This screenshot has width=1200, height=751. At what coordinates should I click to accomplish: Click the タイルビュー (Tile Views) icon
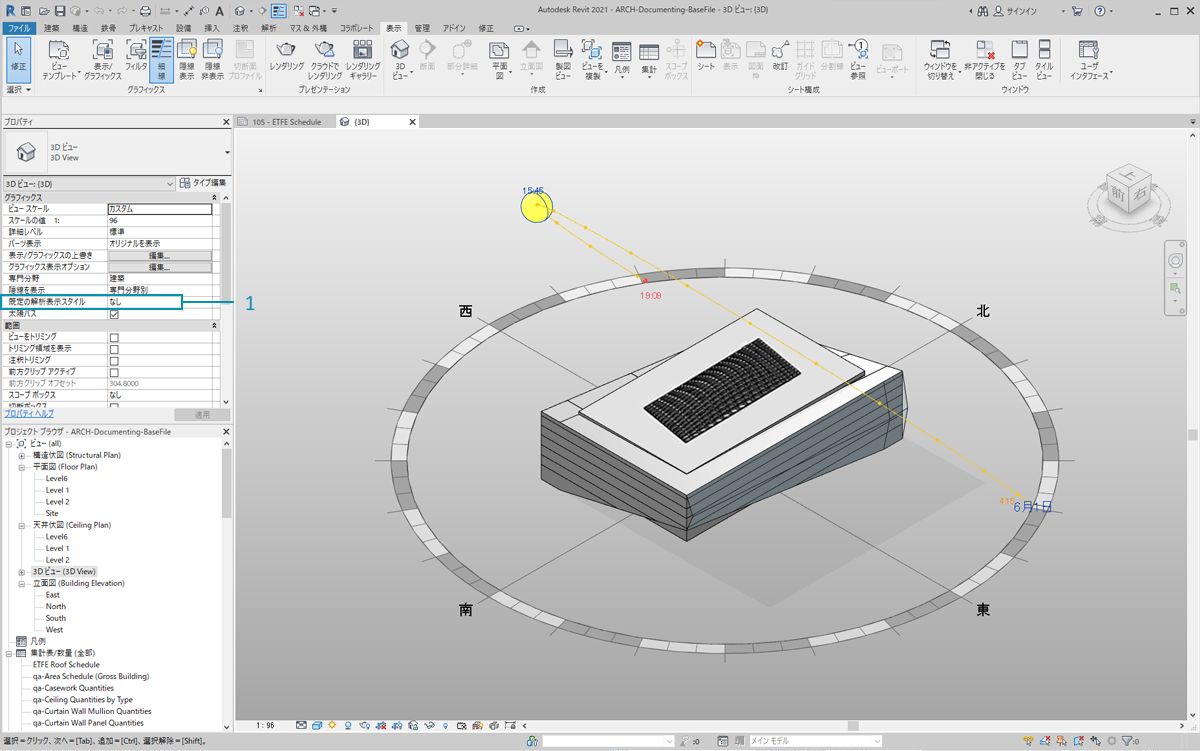(1044, 59)
